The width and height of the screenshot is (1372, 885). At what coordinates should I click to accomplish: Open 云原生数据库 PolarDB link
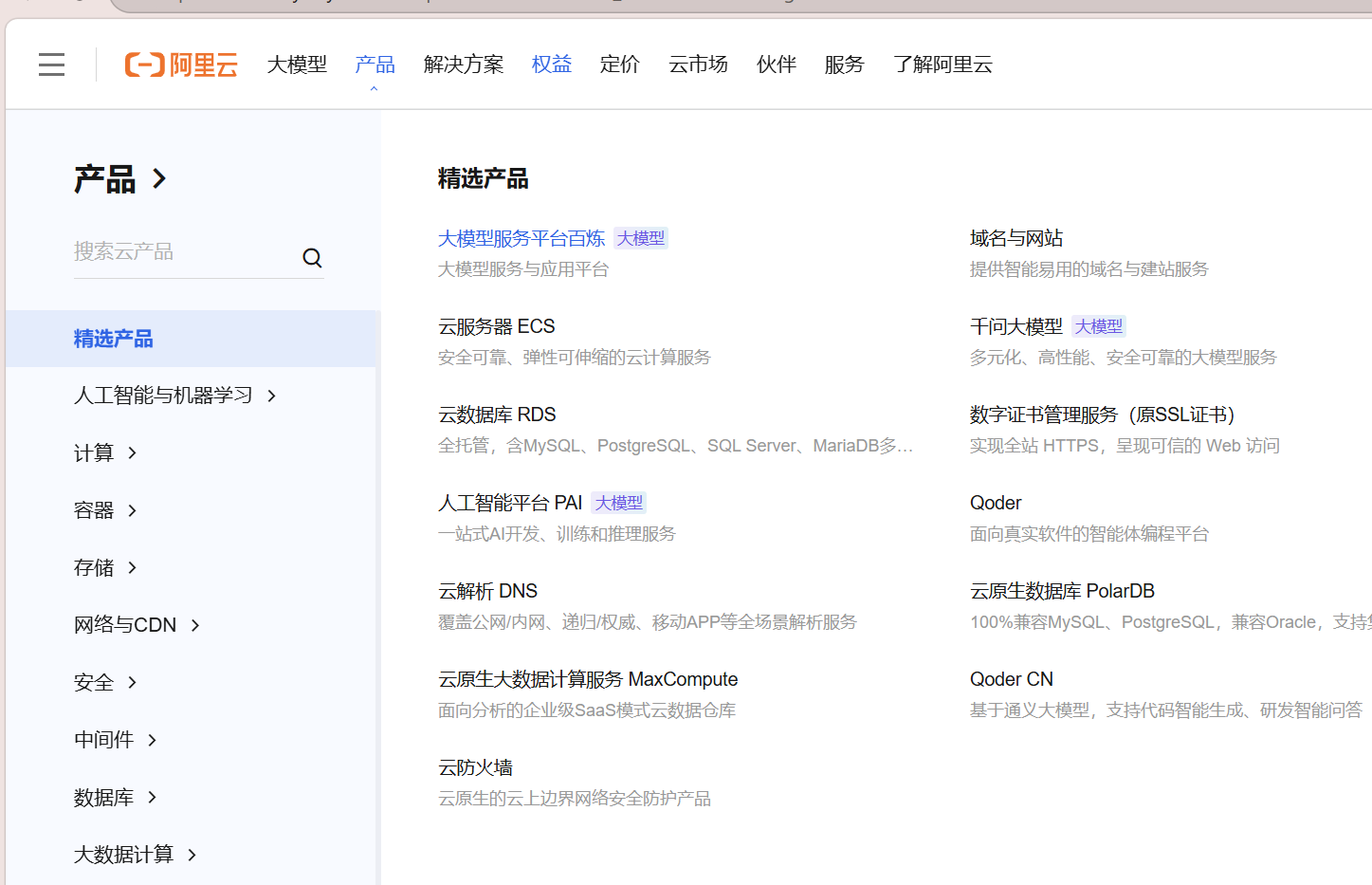point(1062,591)
